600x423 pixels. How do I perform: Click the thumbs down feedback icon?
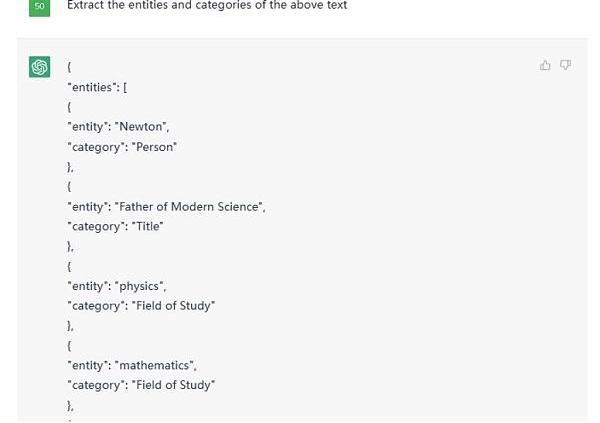(566, 65)
